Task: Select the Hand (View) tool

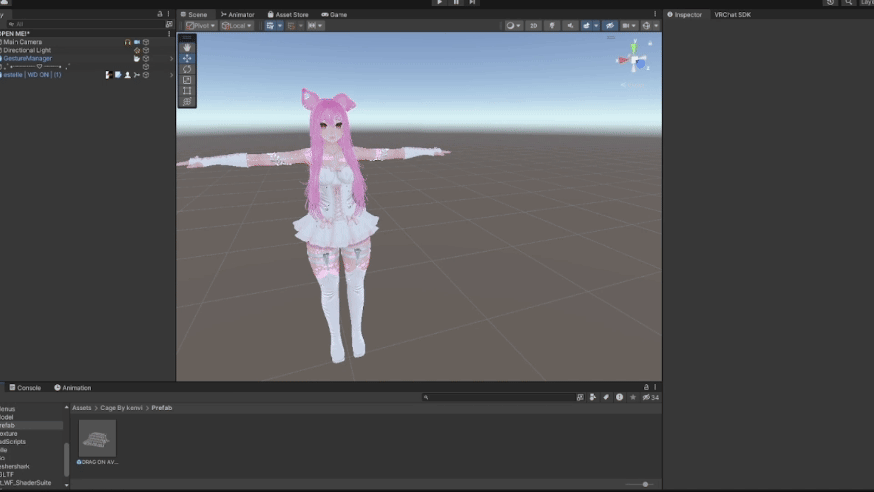Action: [187, 48]
